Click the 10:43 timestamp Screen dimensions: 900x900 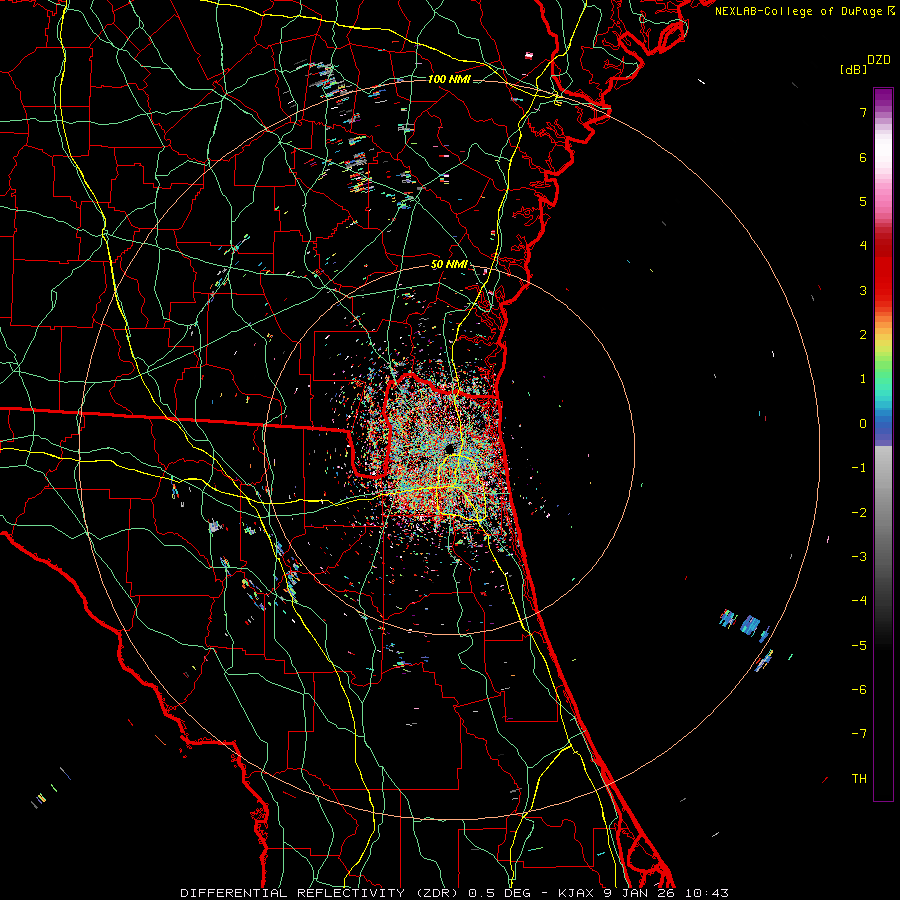click(707, 893)
